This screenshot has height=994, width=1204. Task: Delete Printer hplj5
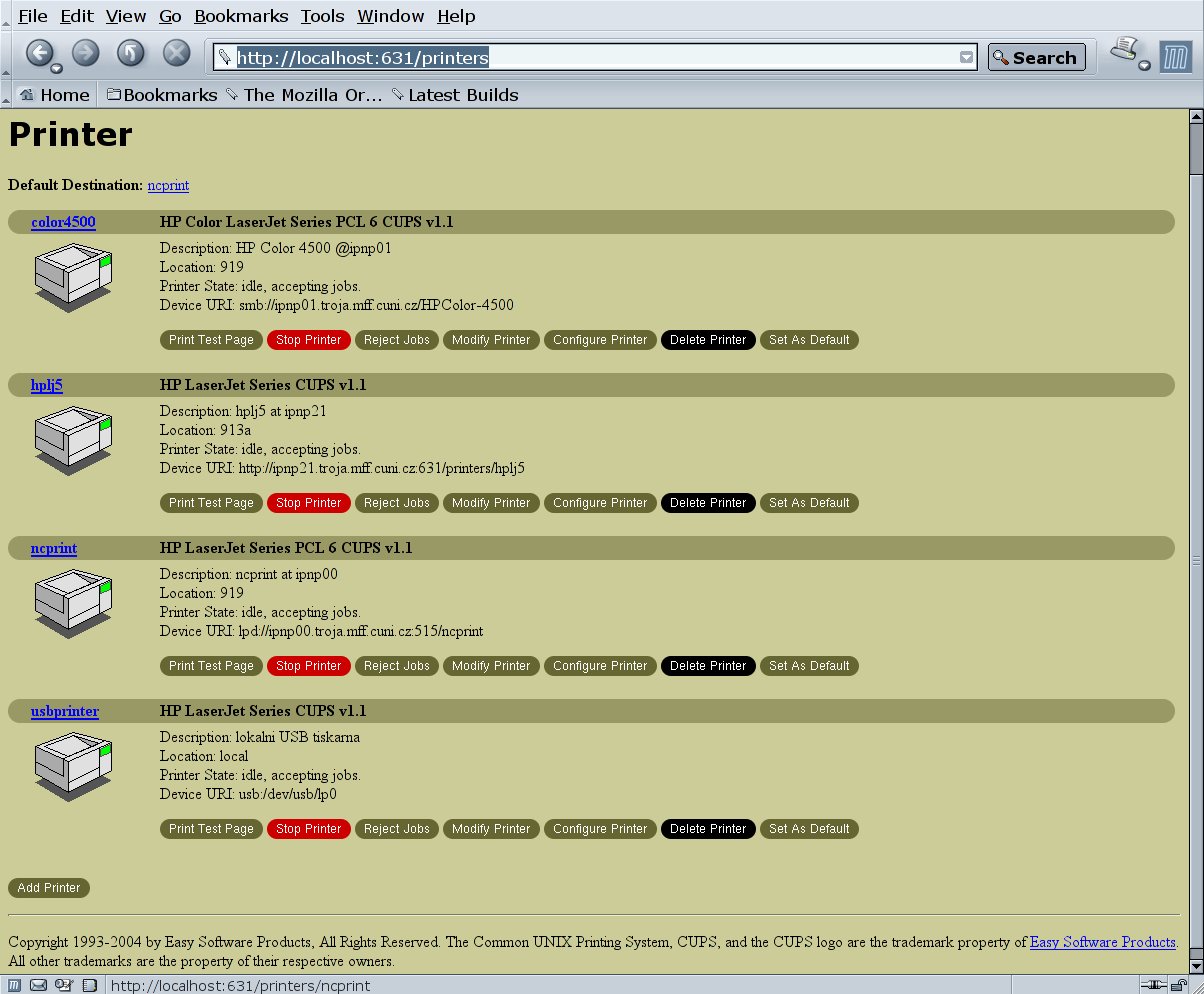point(708,503)
